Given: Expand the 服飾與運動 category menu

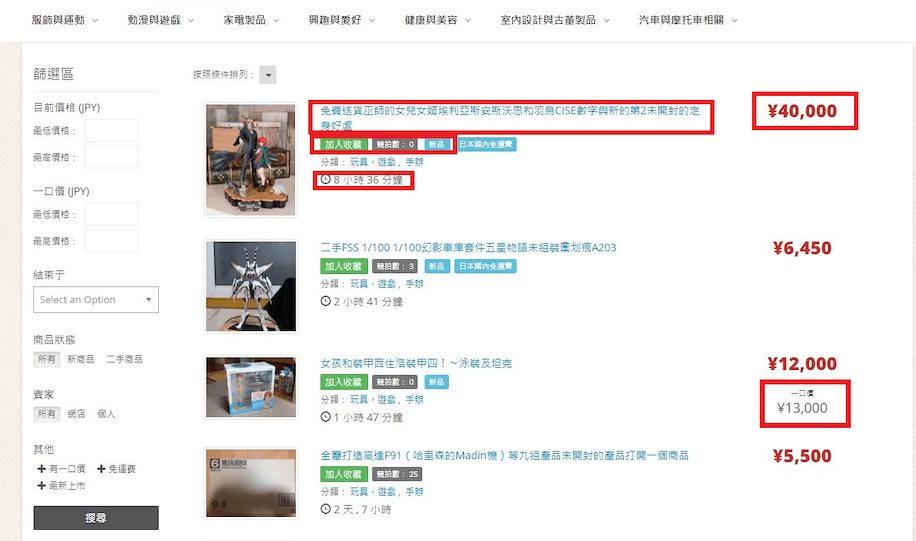Looking at the screenshot, I should tap(65, 20).
